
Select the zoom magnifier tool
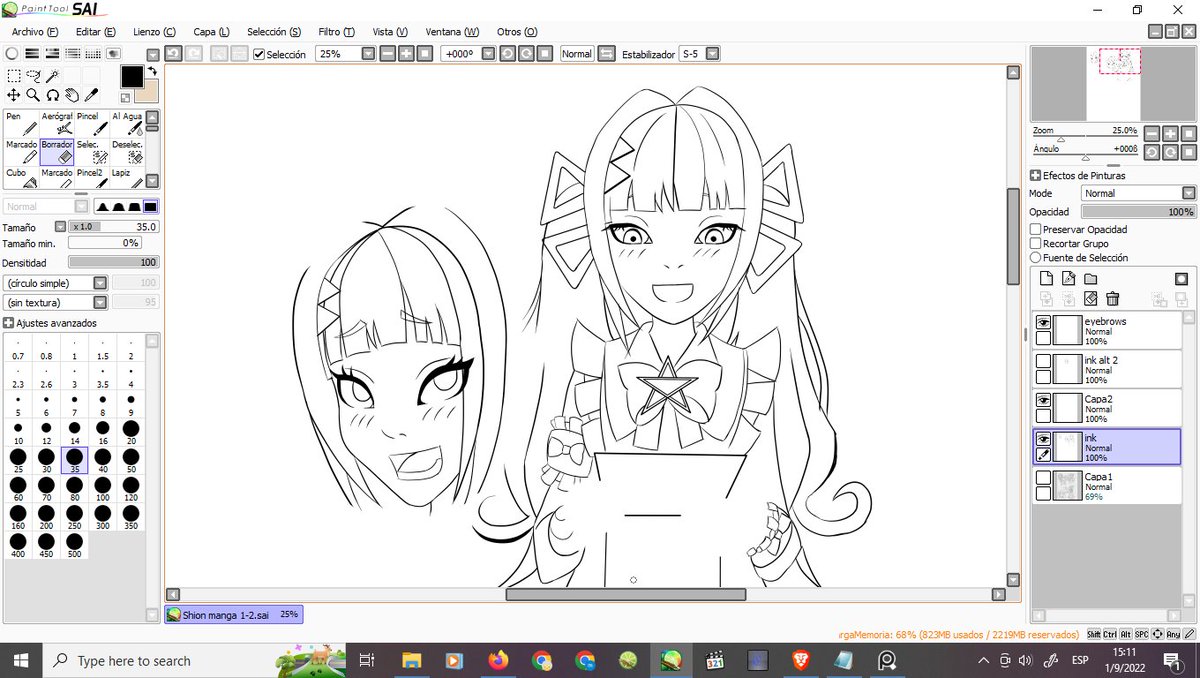click(33, 95)
